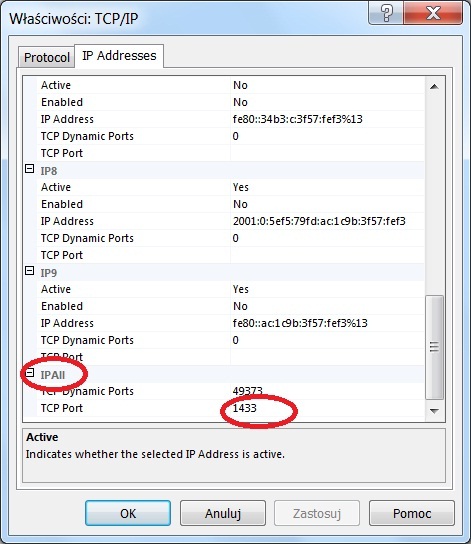Click the empty IP8 TCP Port field
471x544 pixels.
[327, 255]
